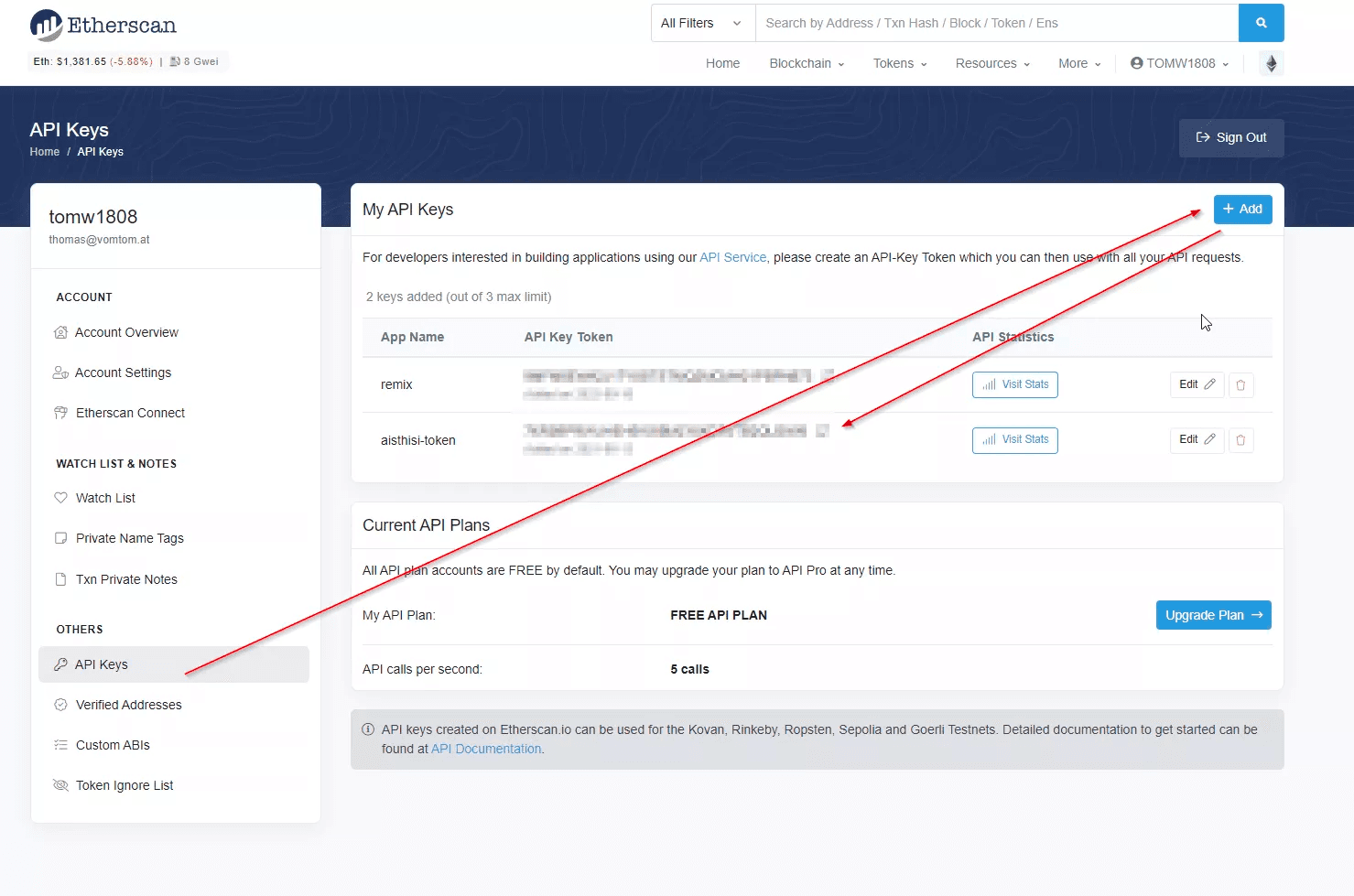Open the API Documentation link
This screenshot has width=1354, height=896.
pos(486,749)
